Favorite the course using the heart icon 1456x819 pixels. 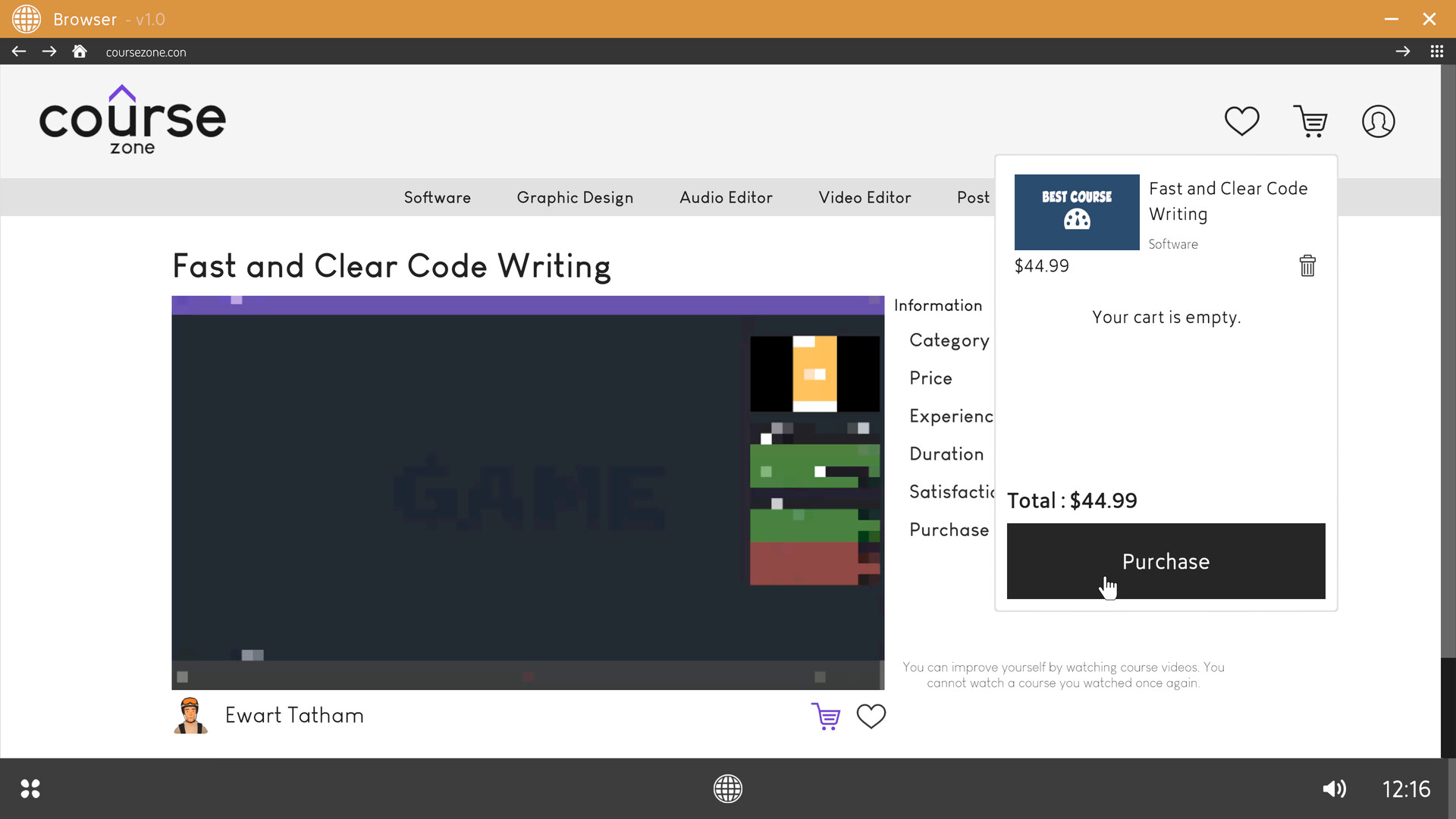[871, 716]
